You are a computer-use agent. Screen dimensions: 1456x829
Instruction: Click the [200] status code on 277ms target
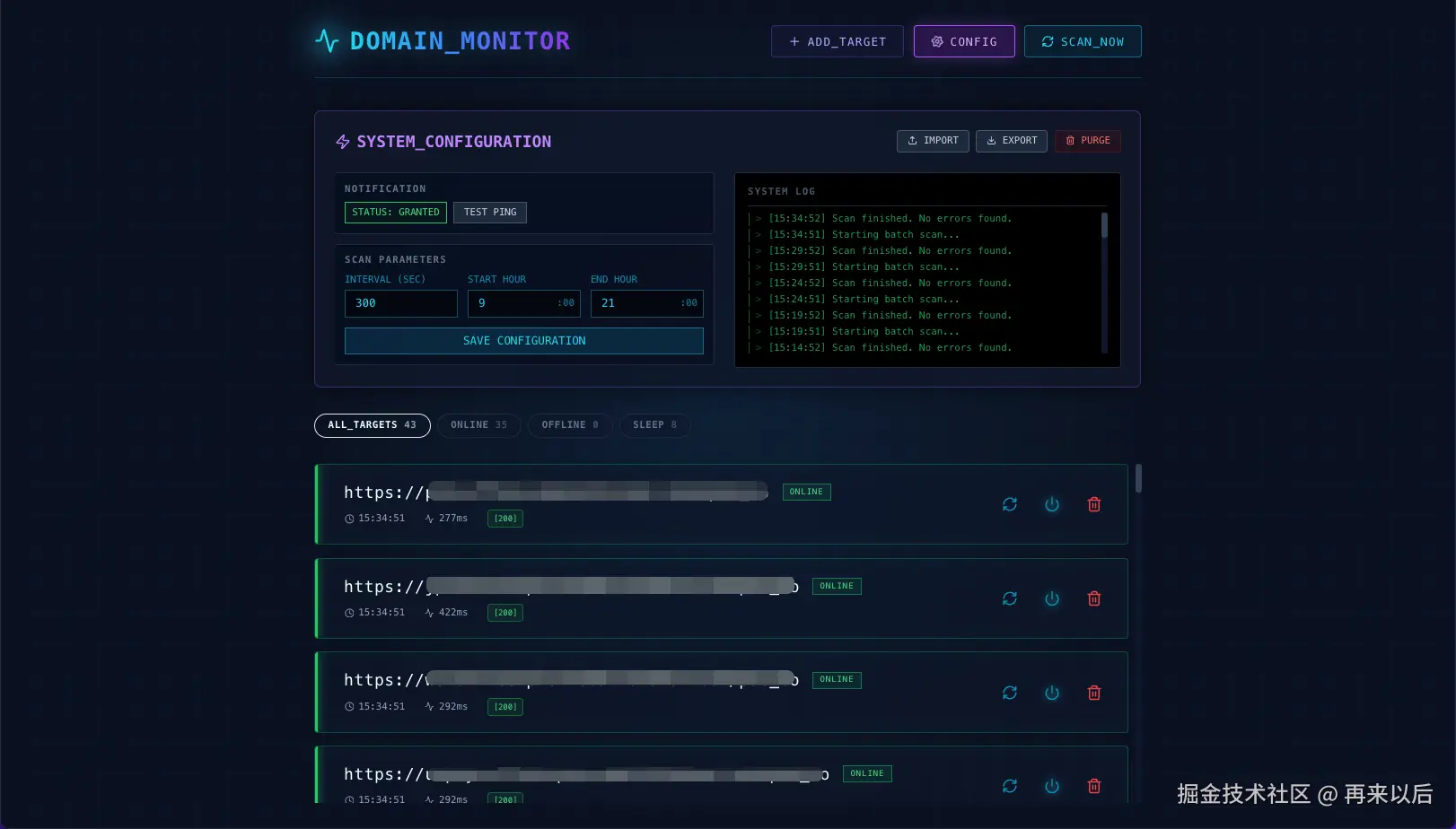(505, 519)
